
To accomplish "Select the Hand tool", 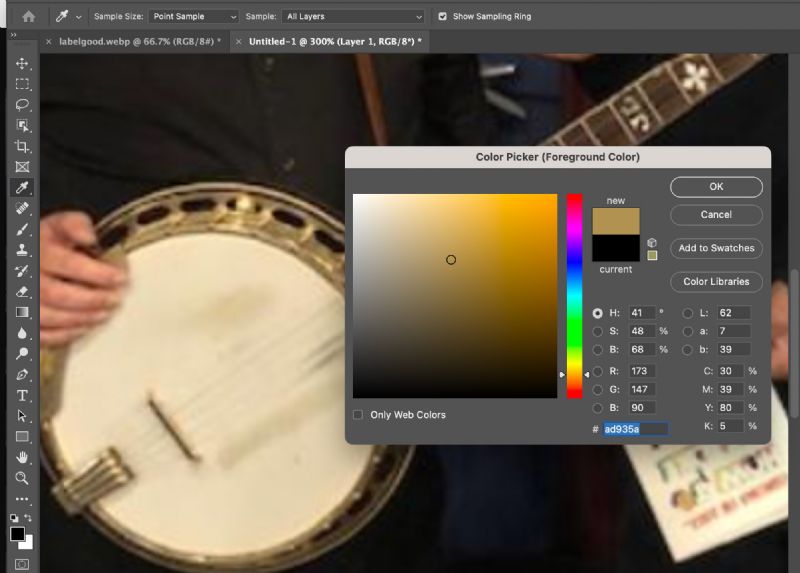I will [x=22, y=457].
